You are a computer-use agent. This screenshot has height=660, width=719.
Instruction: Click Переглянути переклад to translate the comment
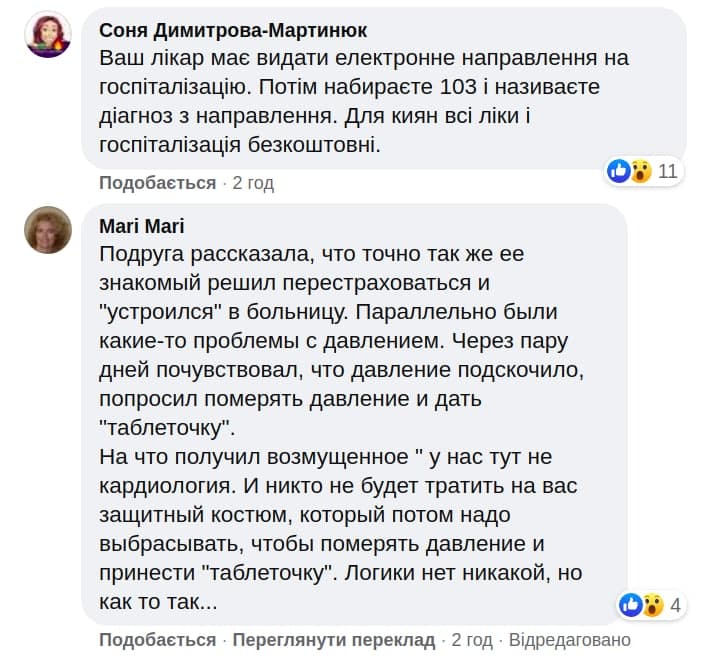click(x=333, y=640)
